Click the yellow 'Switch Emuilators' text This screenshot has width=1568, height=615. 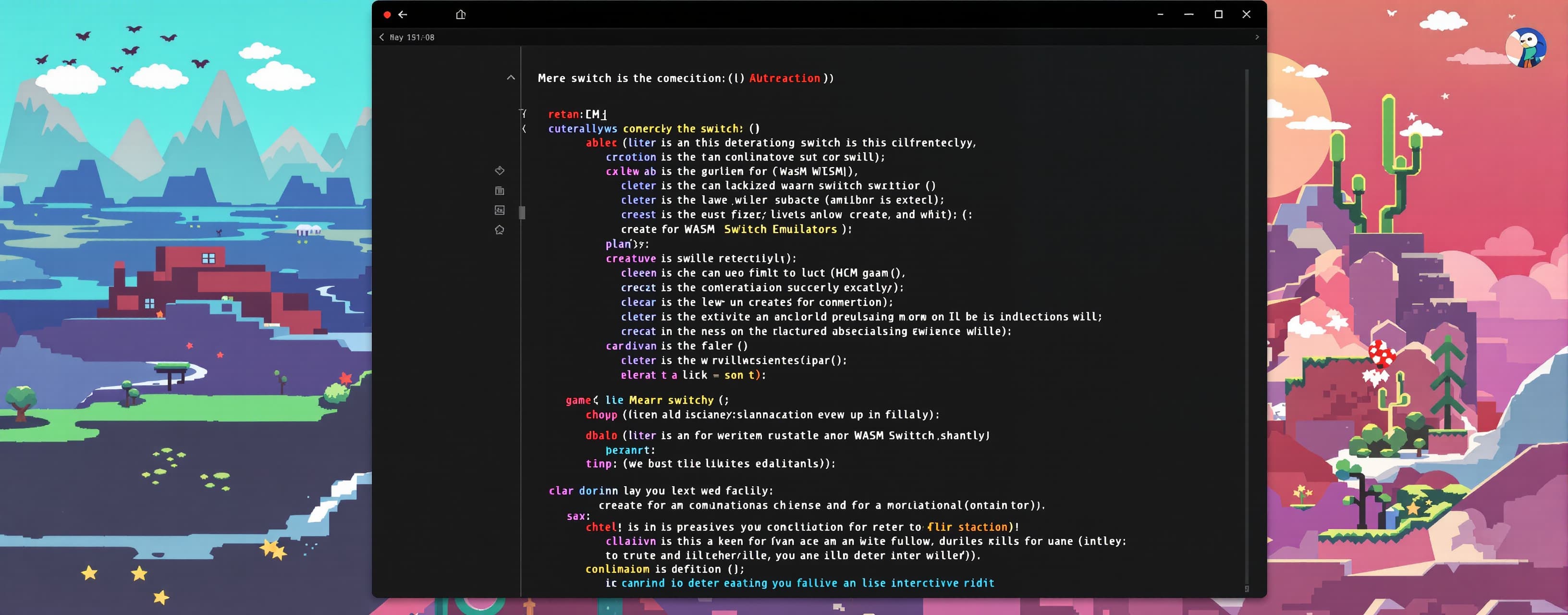780,229
